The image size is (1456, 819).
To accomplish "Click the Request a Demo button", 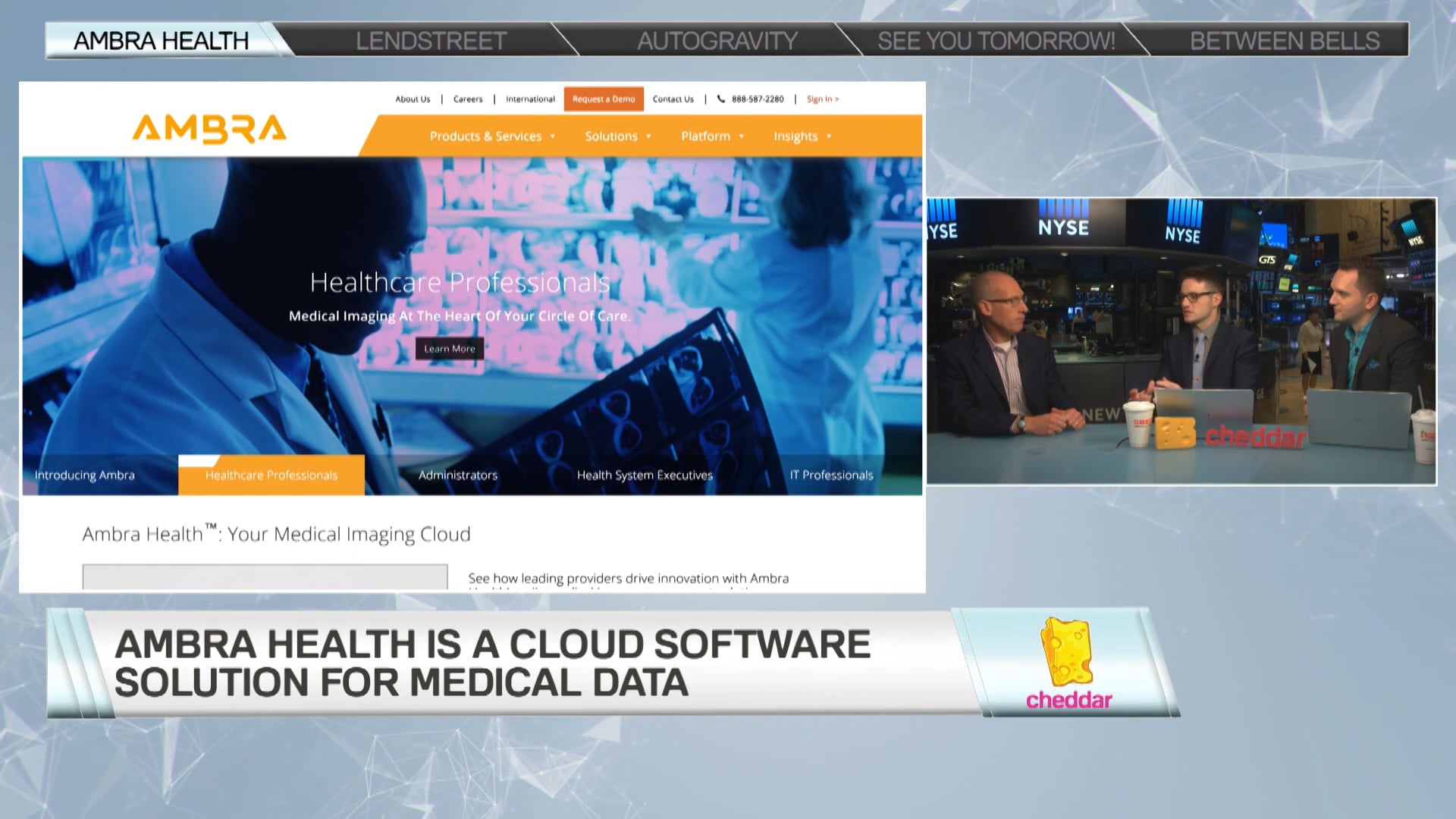I will coord(604,99).
